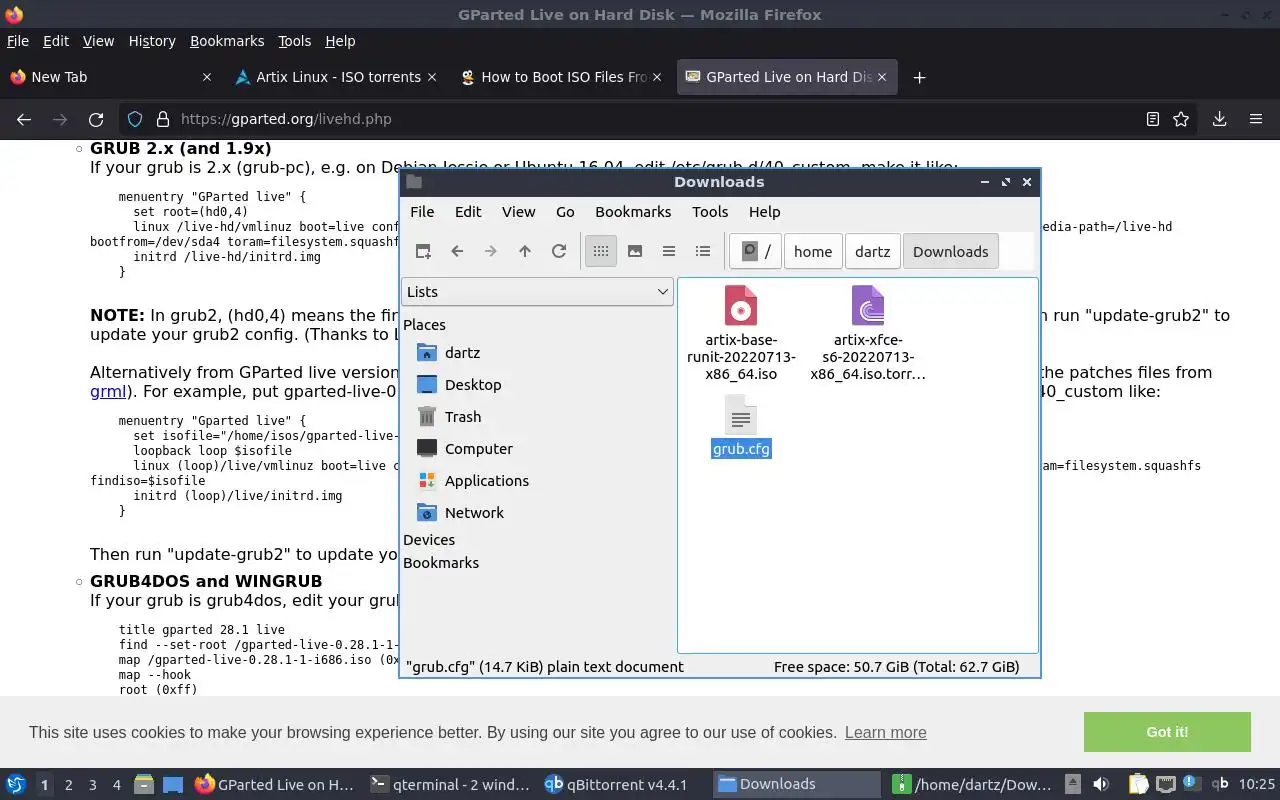Switch file manager to detailed list view
This screenshot has width=1280, height=800.
pos(703,251)
